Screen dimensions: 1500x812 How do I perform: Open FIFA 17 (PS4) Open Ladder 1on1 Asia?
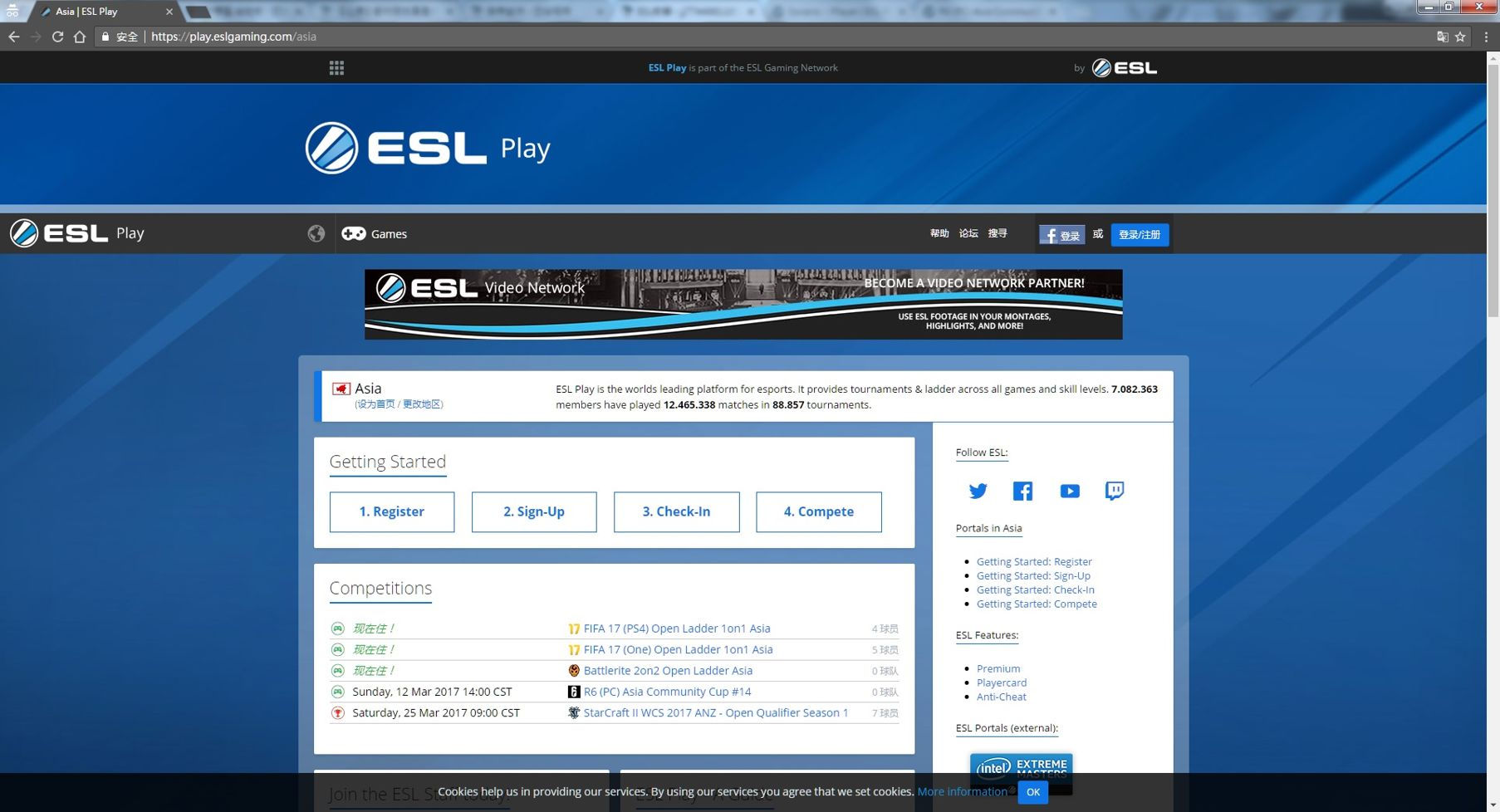point(677,629)
